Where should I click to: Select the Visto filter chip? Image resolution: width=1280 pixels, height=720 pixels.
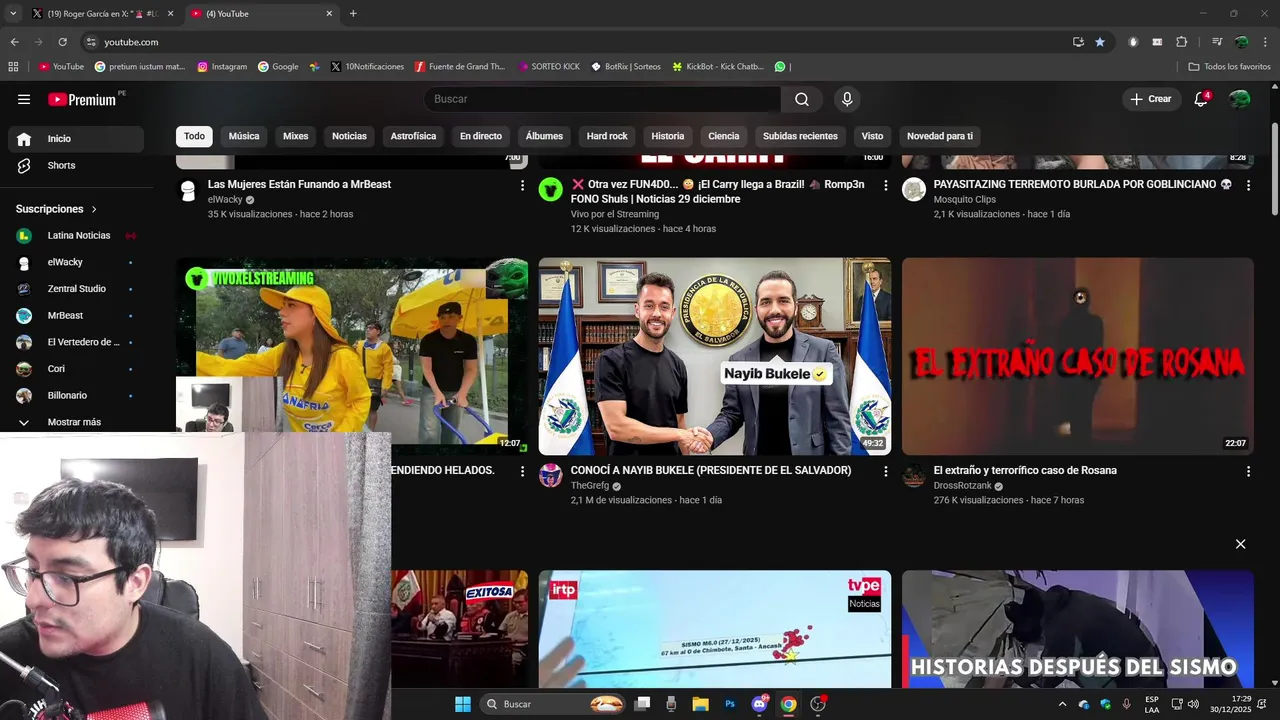click(873, 136)
